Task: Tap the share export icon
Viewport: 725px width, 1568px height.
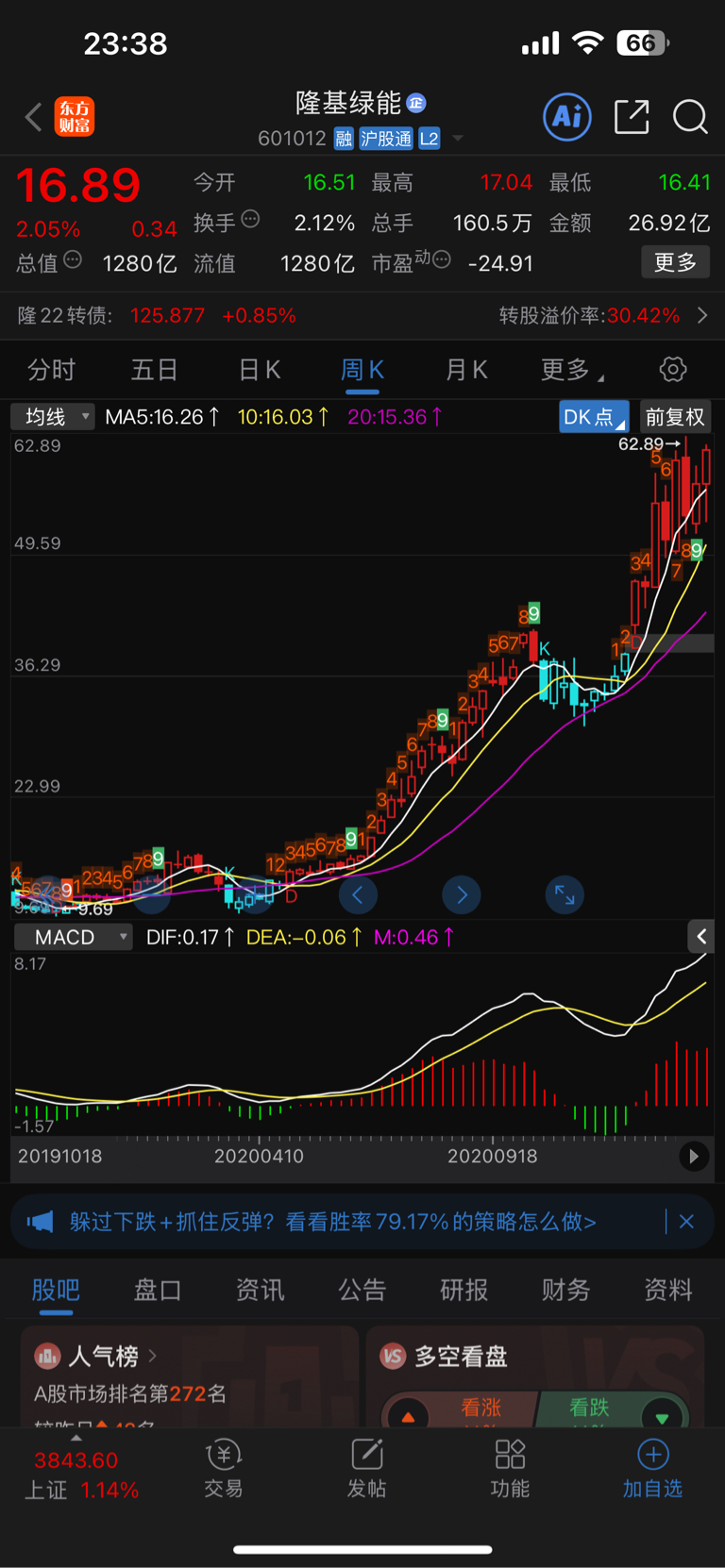Action: pos(632,117)
